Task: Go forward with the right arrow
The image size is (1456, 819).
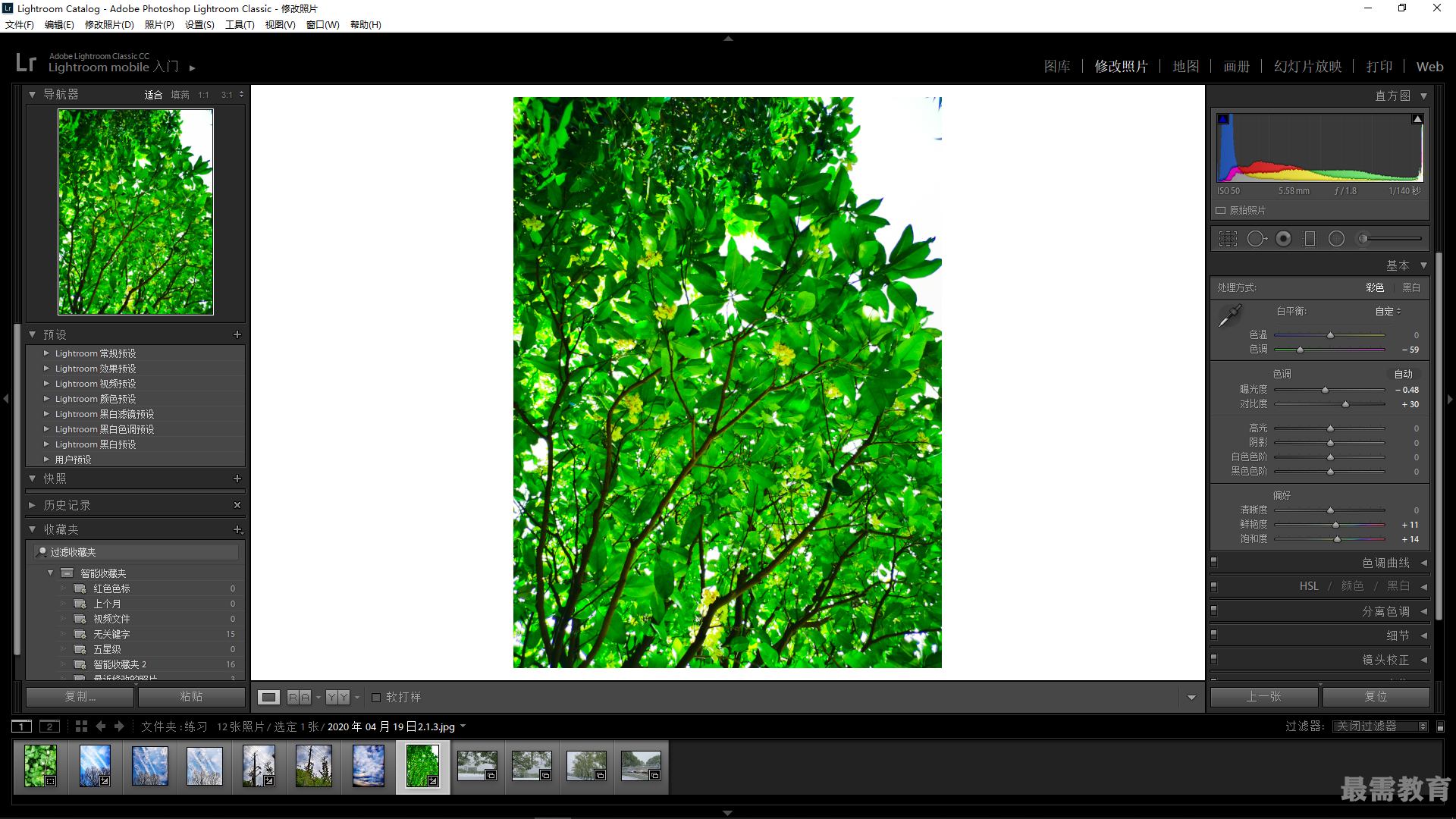Action: (x=119, y=726)
